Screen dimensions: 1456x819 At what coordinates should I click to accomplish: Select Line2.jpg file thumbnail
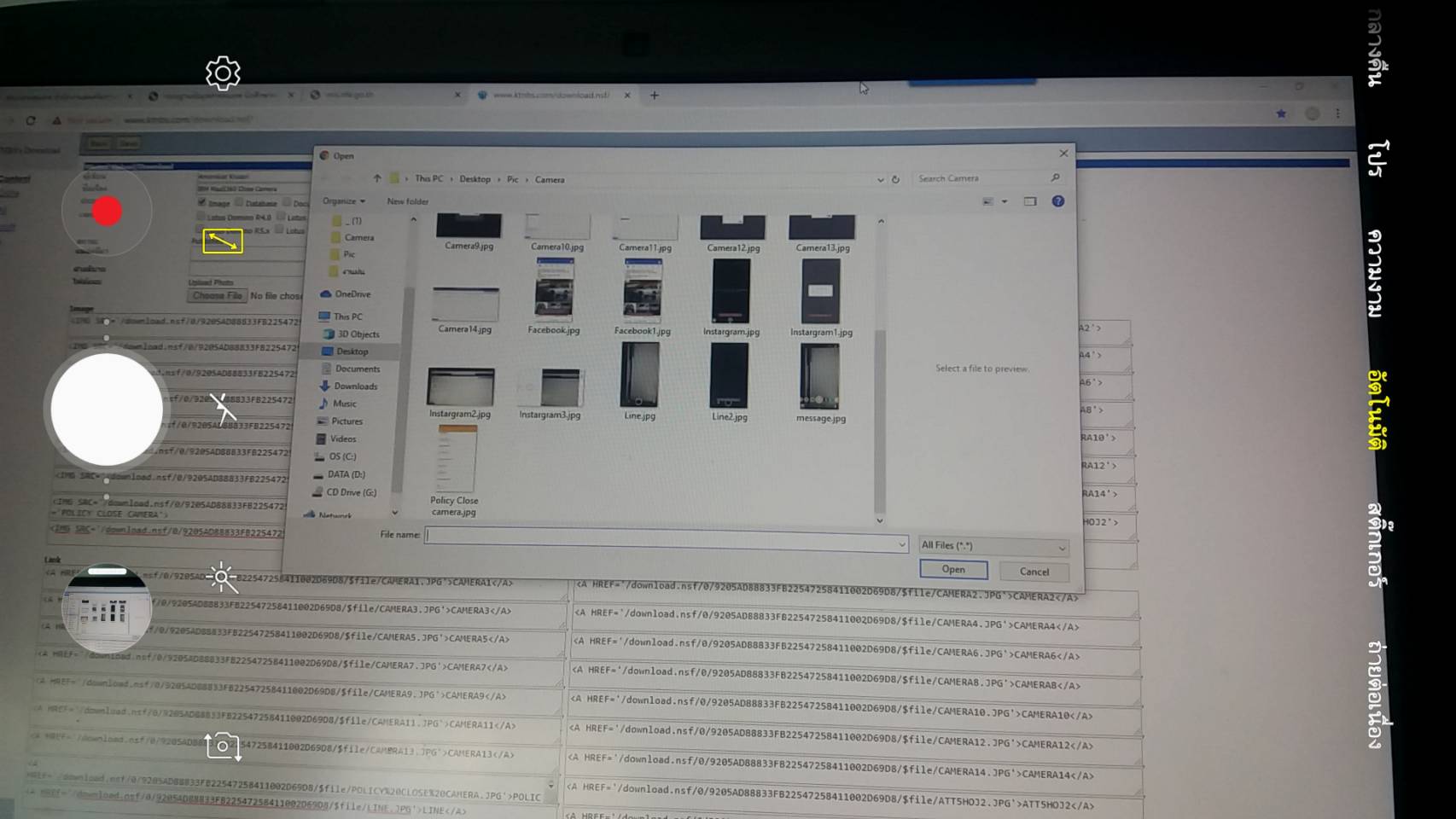(x=730, y=382)
